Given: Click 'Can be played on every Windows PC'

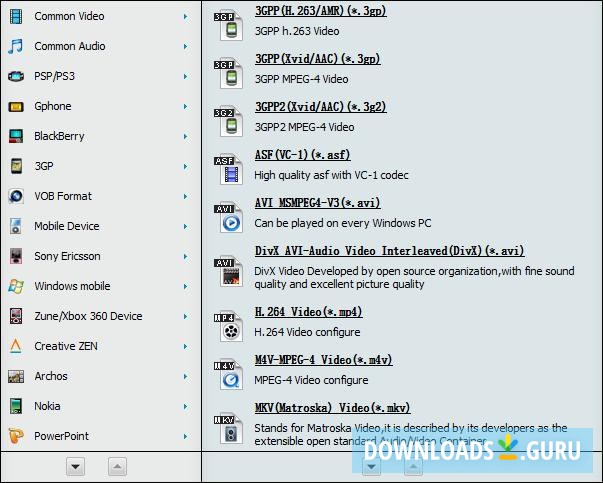Looking at the screenshot, I should tap(343, 223).
